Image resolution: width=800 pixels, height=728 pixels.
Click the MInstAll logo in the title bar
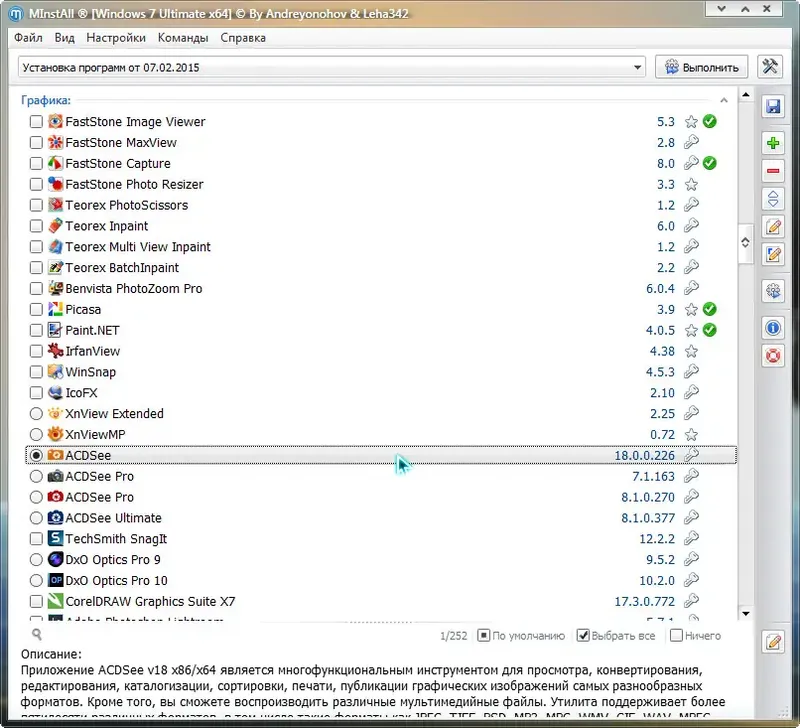coord(16,14)
